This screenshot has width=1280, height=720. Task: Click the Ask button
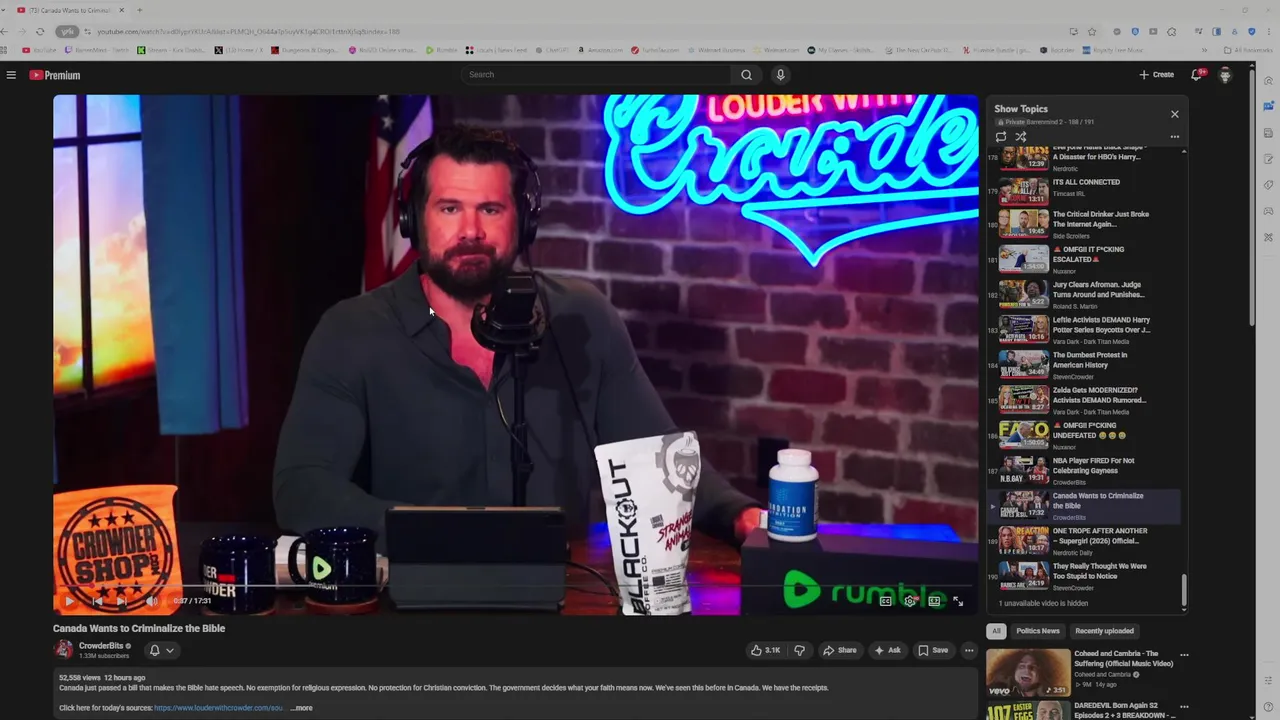[887, 650]
